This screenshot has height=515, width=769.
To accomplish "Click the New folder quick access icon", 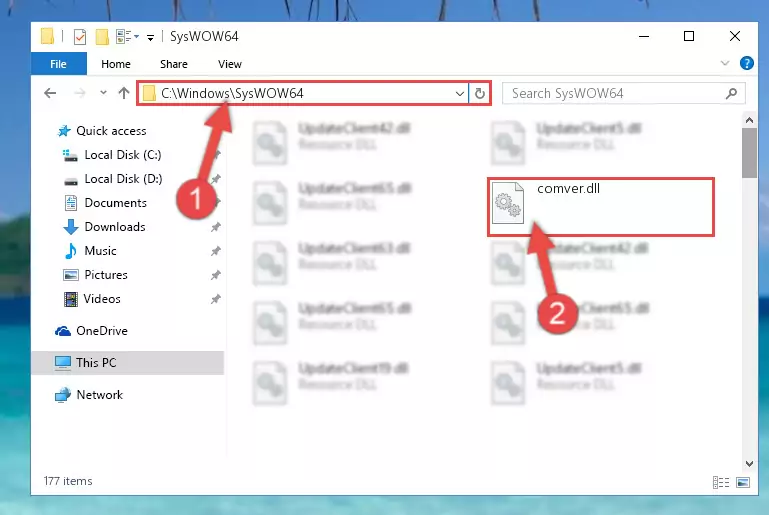I will pyautogui.click(x=102, y=37).
